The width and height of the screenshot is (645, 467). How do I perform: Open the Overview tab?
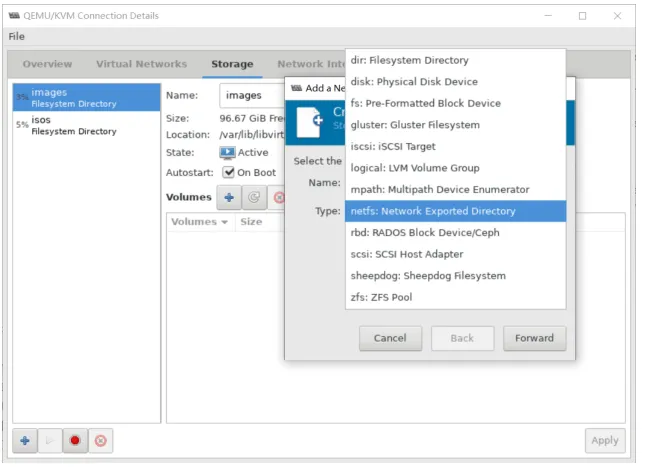[47, 64]
